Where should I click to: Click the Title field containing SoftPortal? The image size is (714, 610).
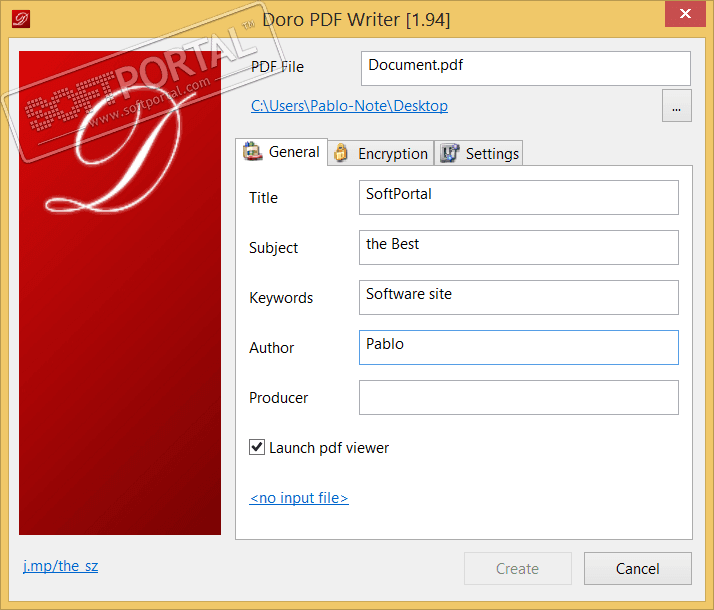pyautogui.click(x=519, y=198)
